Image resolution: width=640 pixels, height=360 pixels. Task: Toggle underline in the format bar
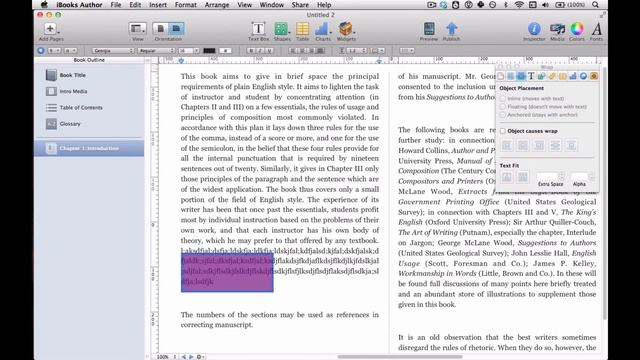[269, 51]
